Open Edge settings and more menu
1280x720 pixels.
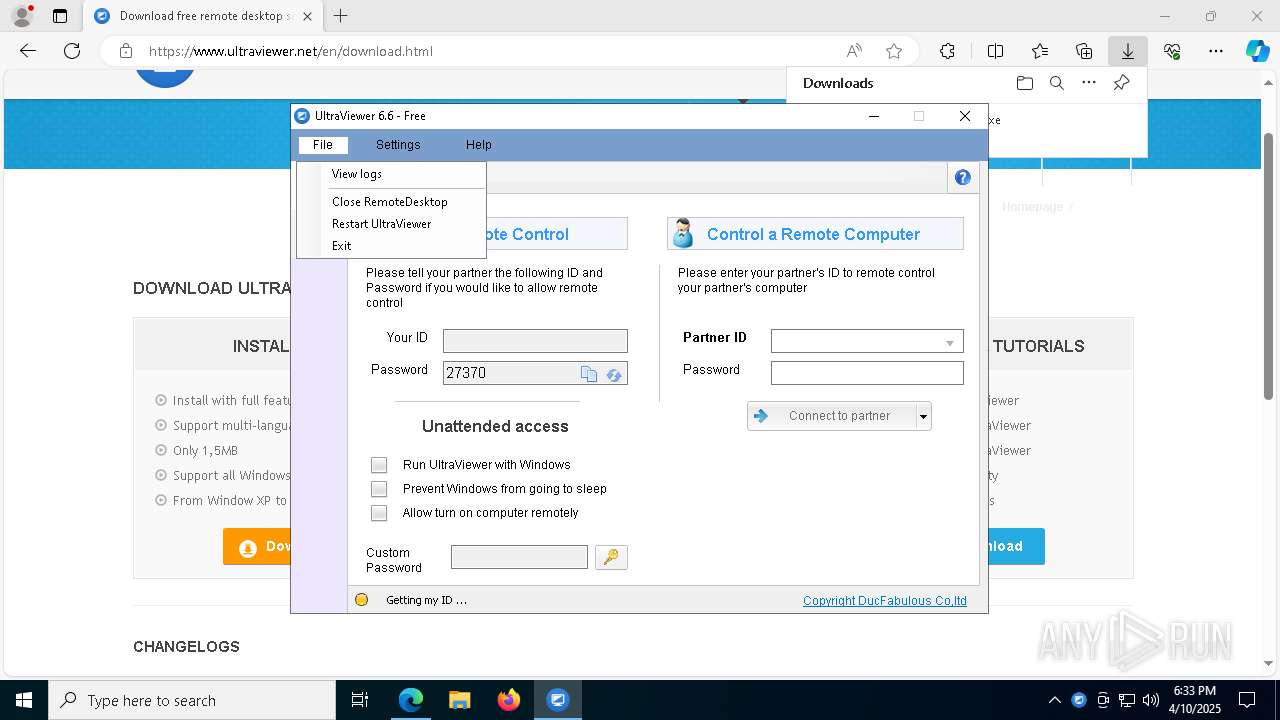click(1216, 51)
